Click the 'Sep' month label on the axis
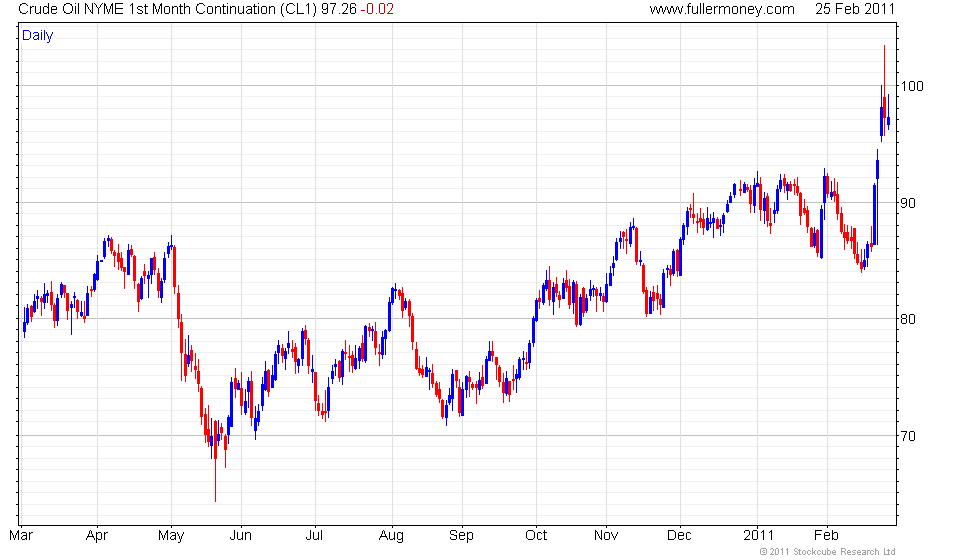Image resolution: width=980 pixels, height=560 pixels. (x=461, y=536)
